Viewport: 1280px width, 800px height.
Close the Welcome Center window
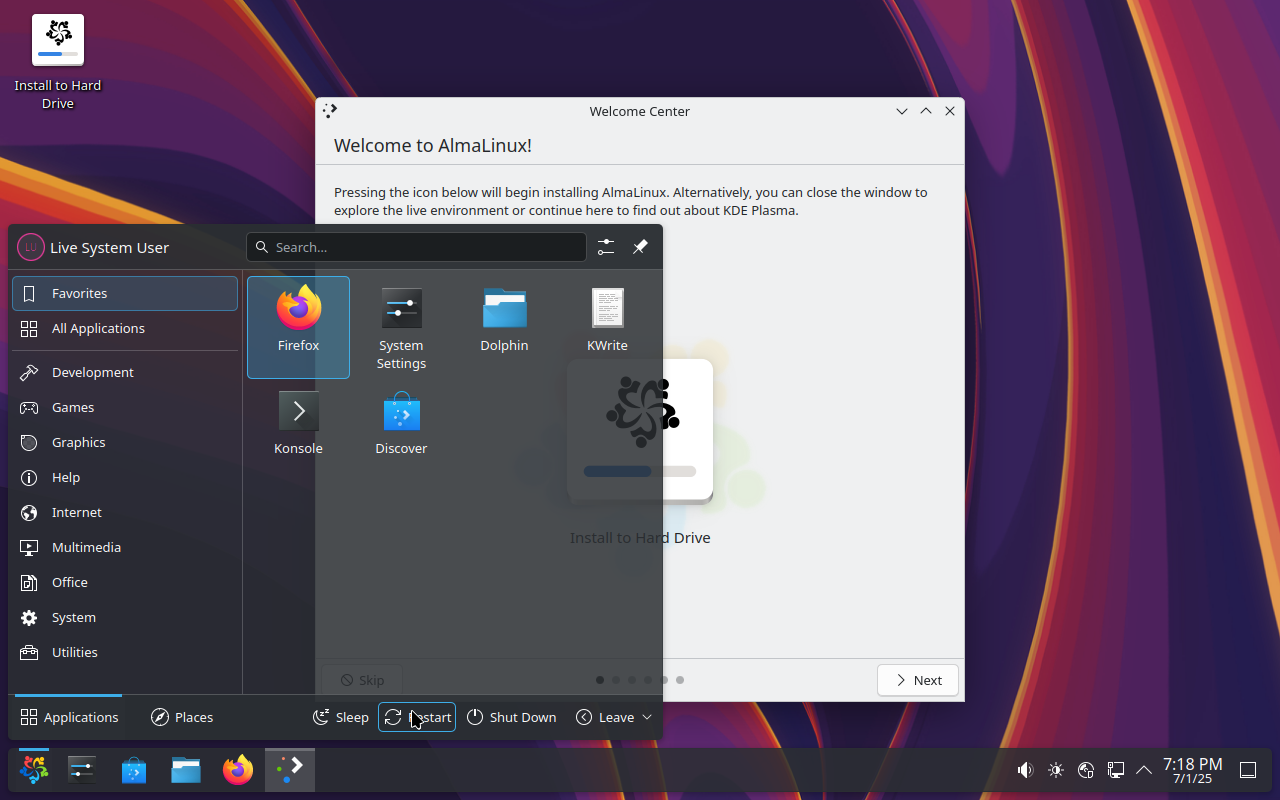950,111
